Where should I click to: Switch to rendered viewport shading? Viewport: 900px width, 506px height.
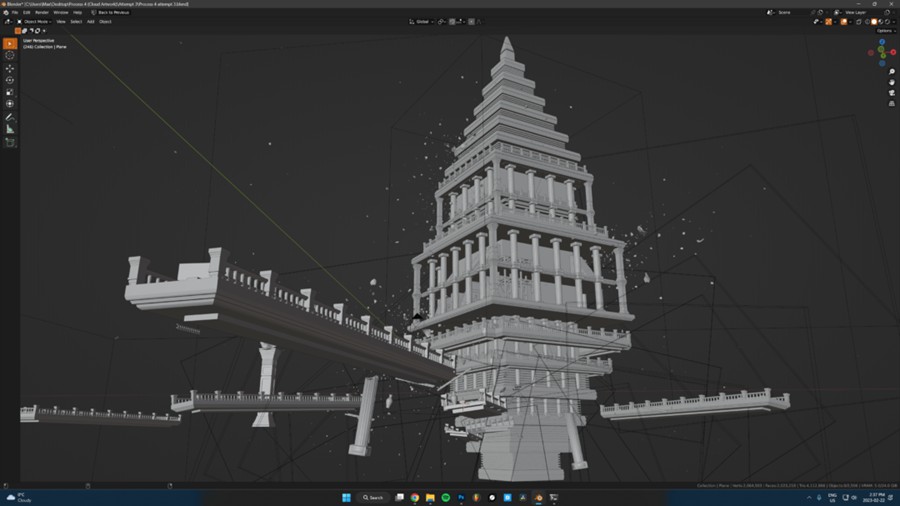pos(887,22)
